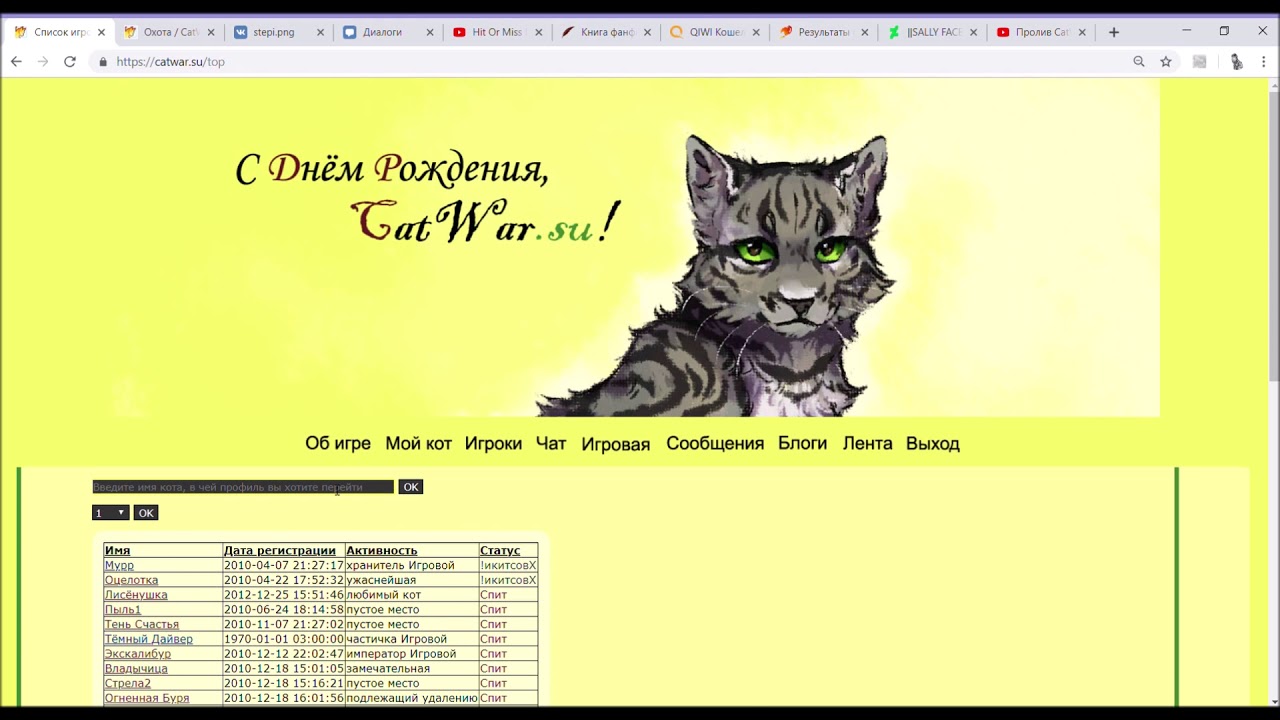Sort by Статус column header
The width and height of the screenshot is (1280, 720).
point(500,550)
